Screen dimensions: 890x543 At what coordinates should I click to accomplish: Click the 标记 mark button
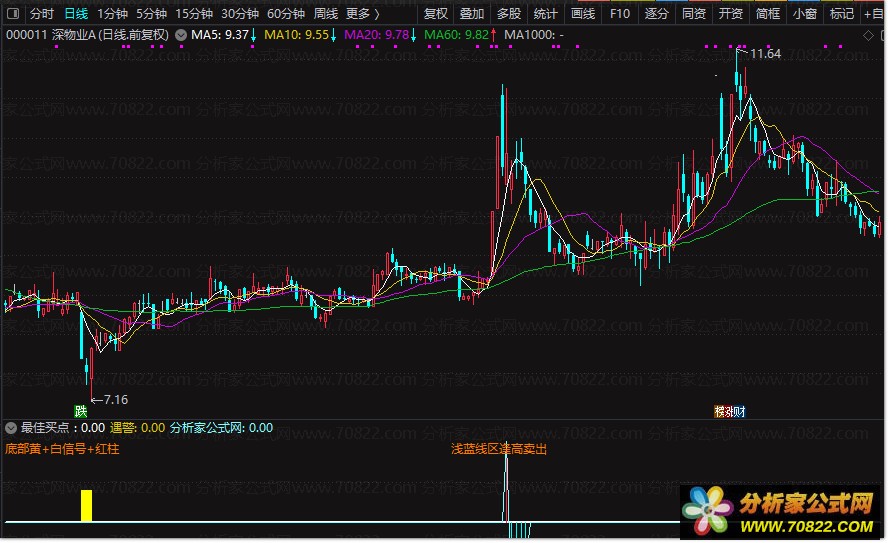coord(842,14)
